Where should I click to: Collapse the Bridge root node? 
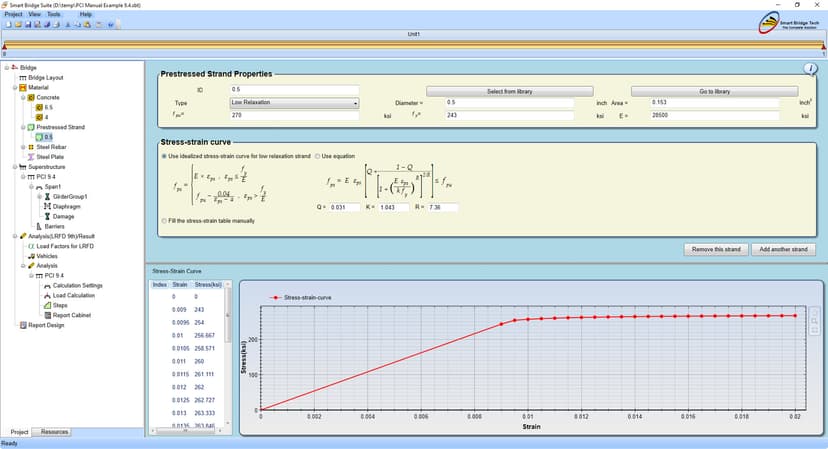coord(7,68)
